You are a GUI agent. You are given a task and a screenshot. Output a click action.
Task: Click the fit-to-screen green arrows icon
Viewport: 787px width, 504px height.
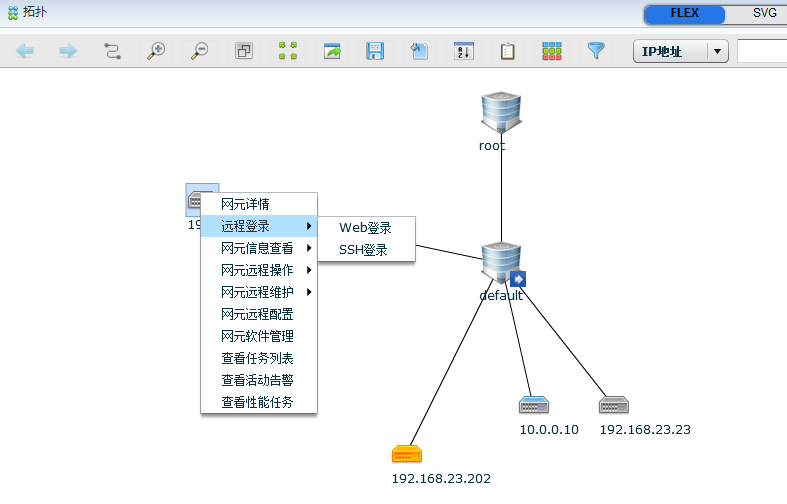[x=288, y=51]
